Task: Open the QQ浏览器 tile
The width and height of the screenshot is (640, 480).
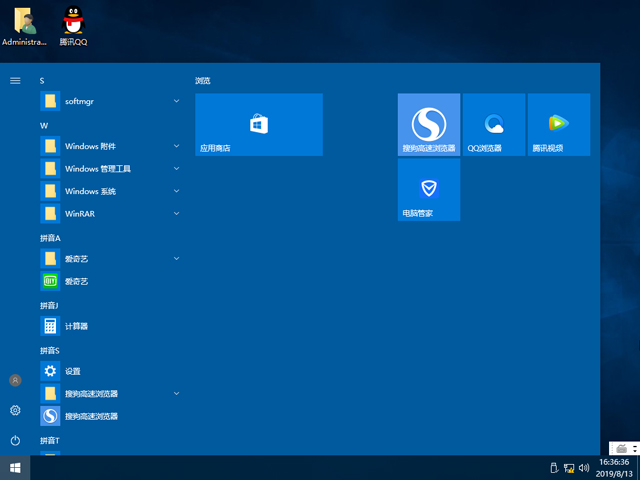Action: pyautogui.click(x=494, y=124)
